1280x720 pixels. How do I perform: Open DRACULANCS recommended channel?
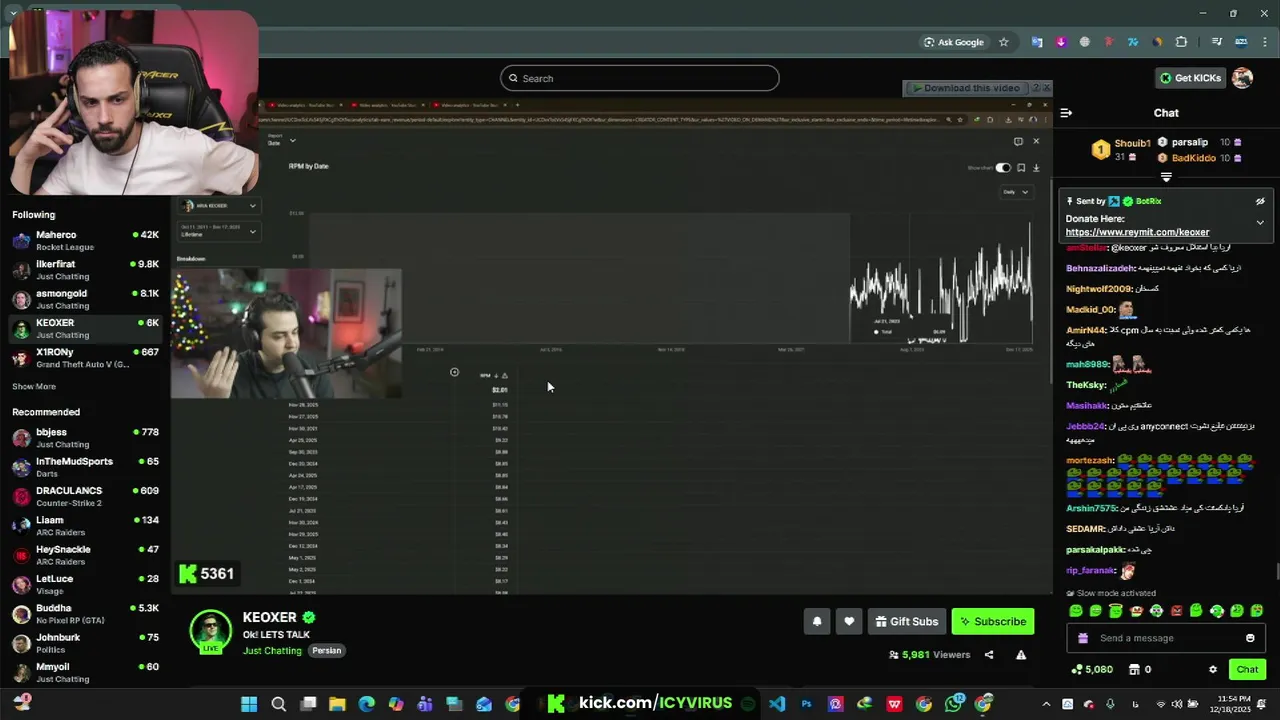pyautogui.click(x=85, y=496)
